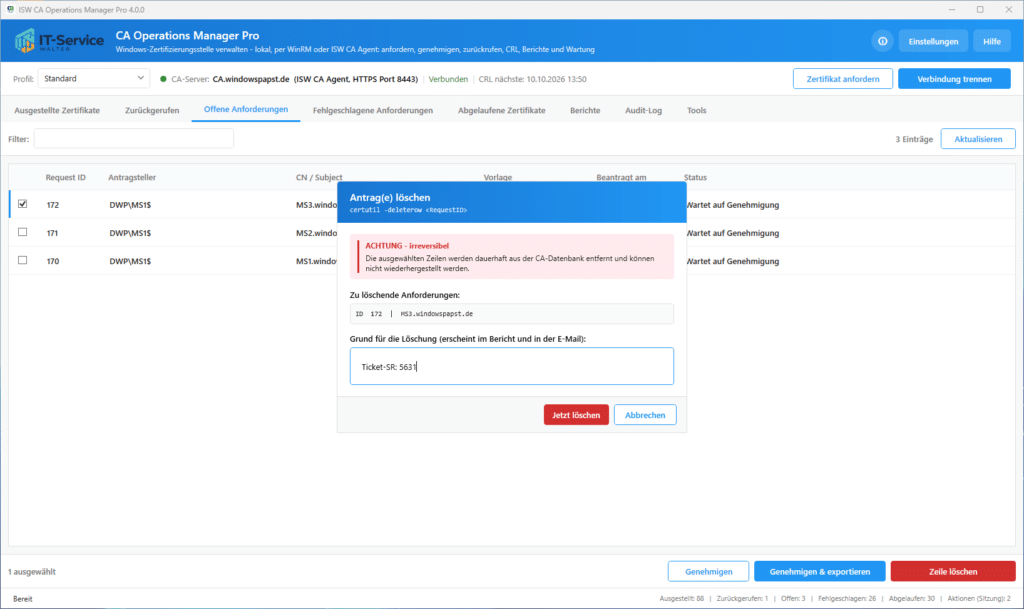Confirm deletion with Jetzt löschen

point(576,415)
